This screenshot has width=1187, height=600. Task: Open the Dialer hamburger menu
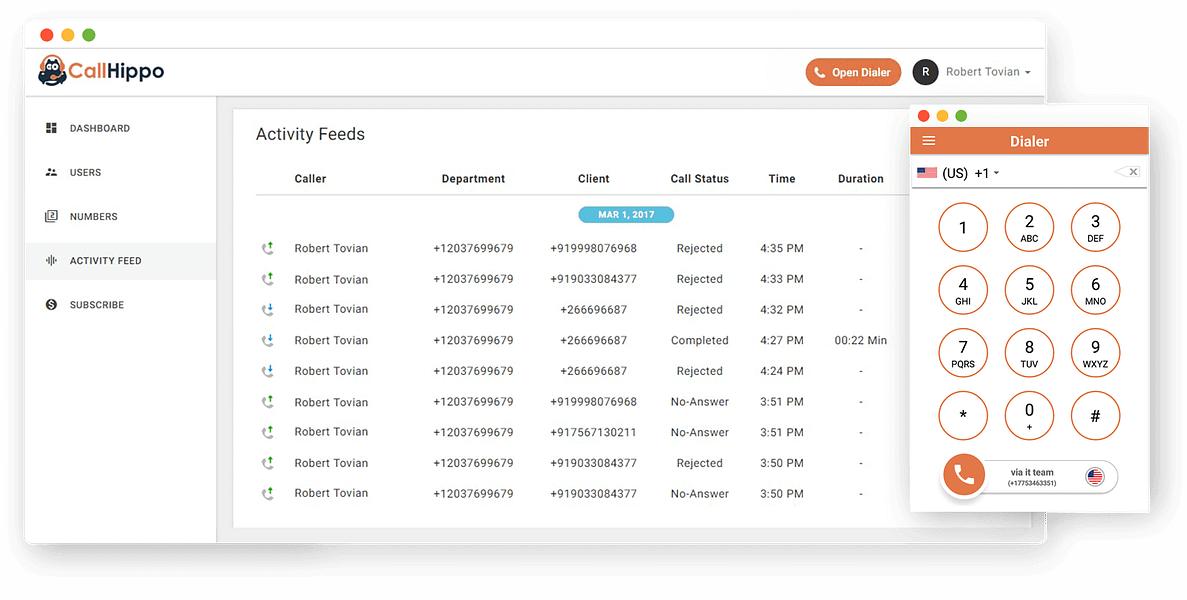coord(929,141)
